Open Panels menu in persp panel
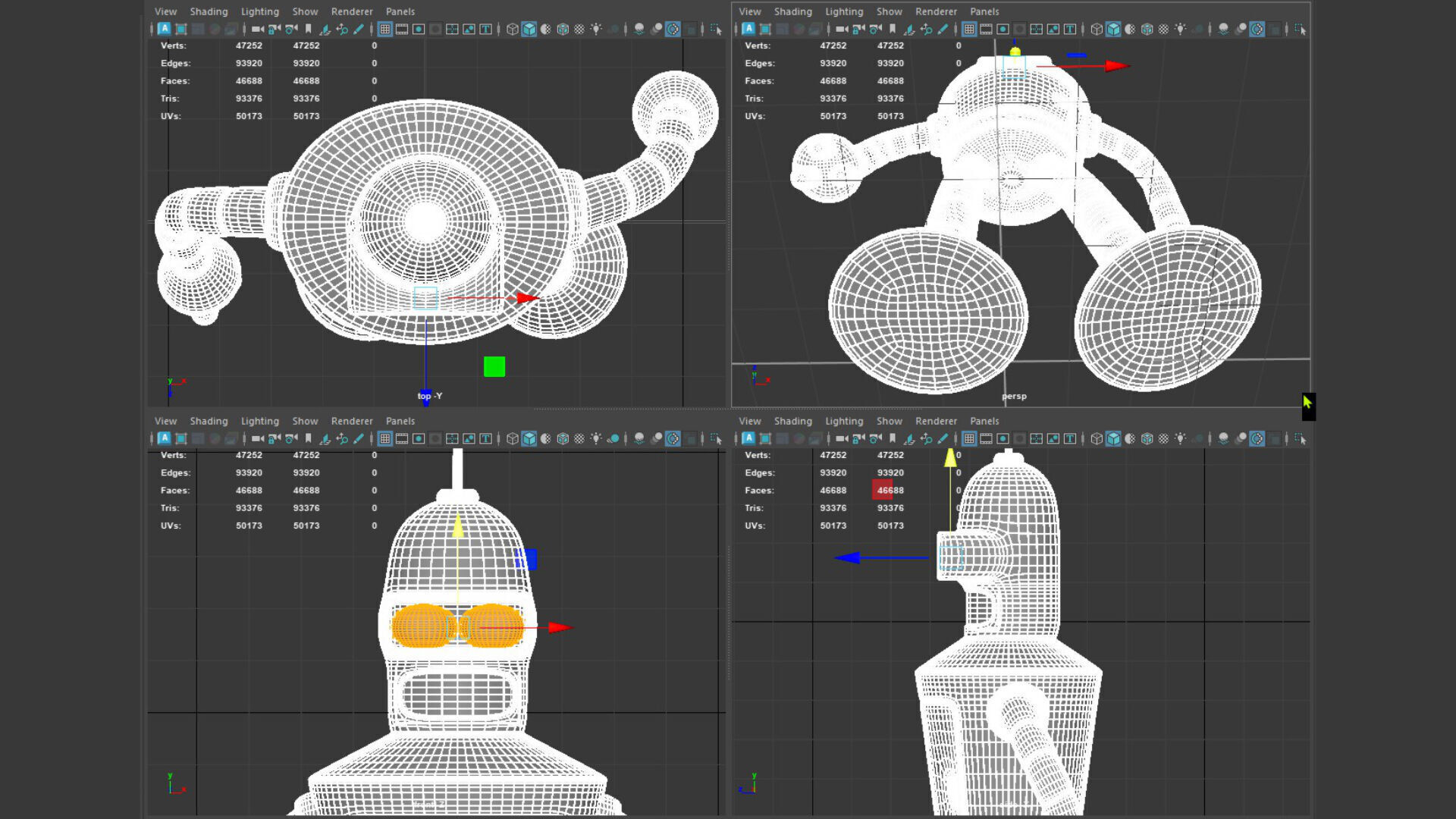 point(984,11)
